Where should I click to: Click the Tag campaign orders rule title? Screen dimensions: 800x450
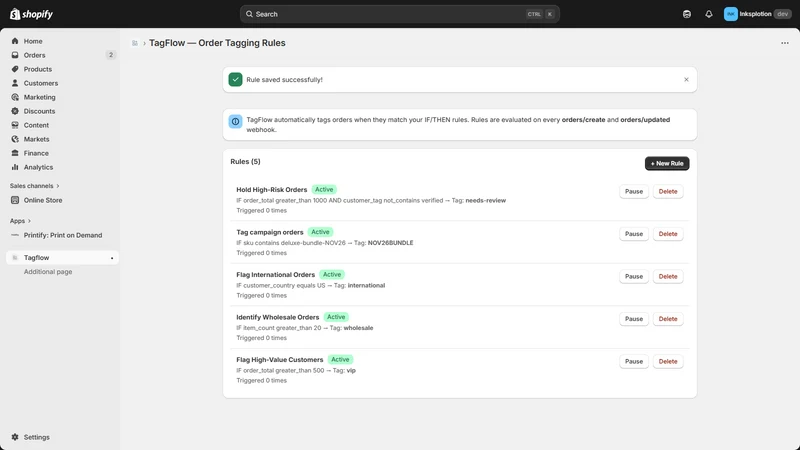tap(269, 232)
